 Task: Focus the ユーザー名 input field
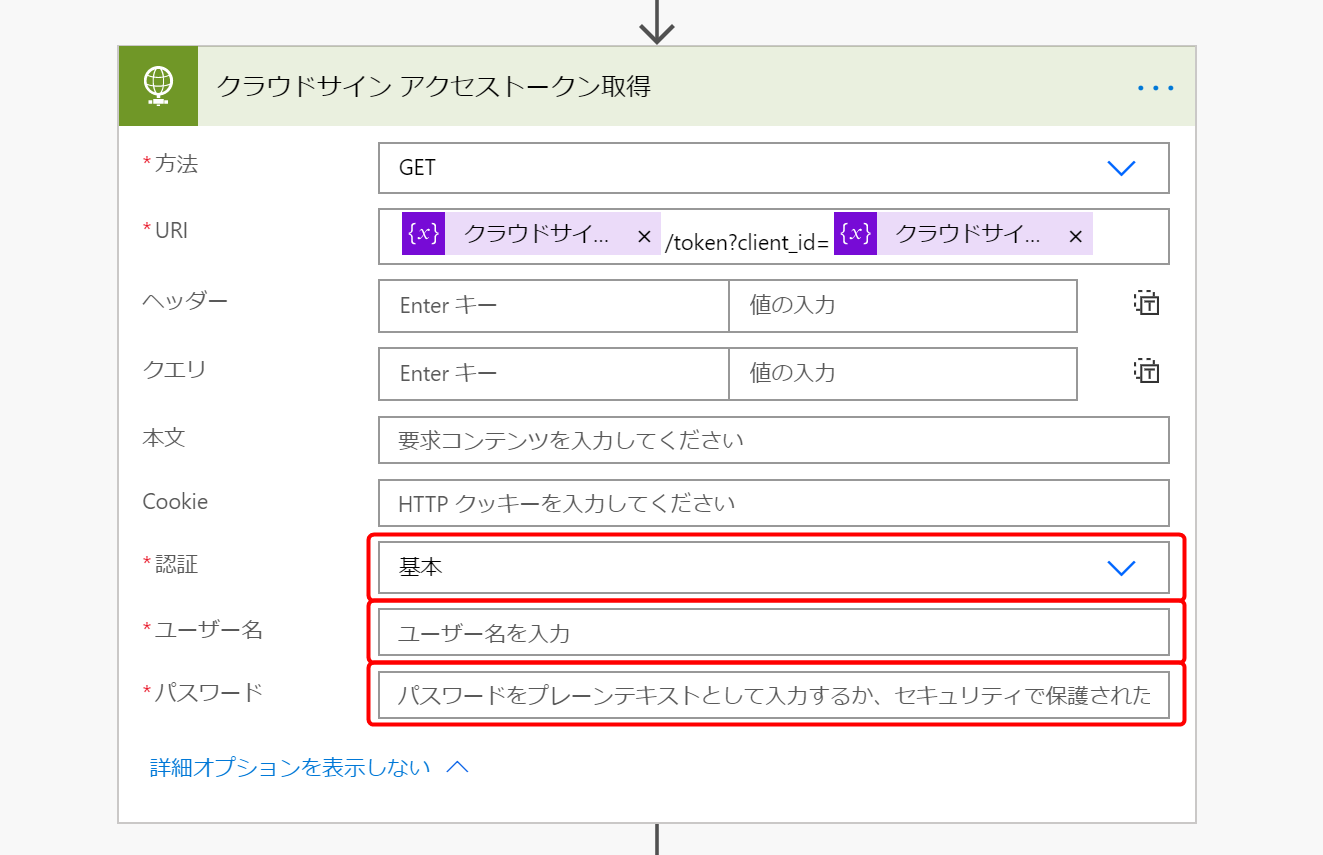[x=773, y=632]
